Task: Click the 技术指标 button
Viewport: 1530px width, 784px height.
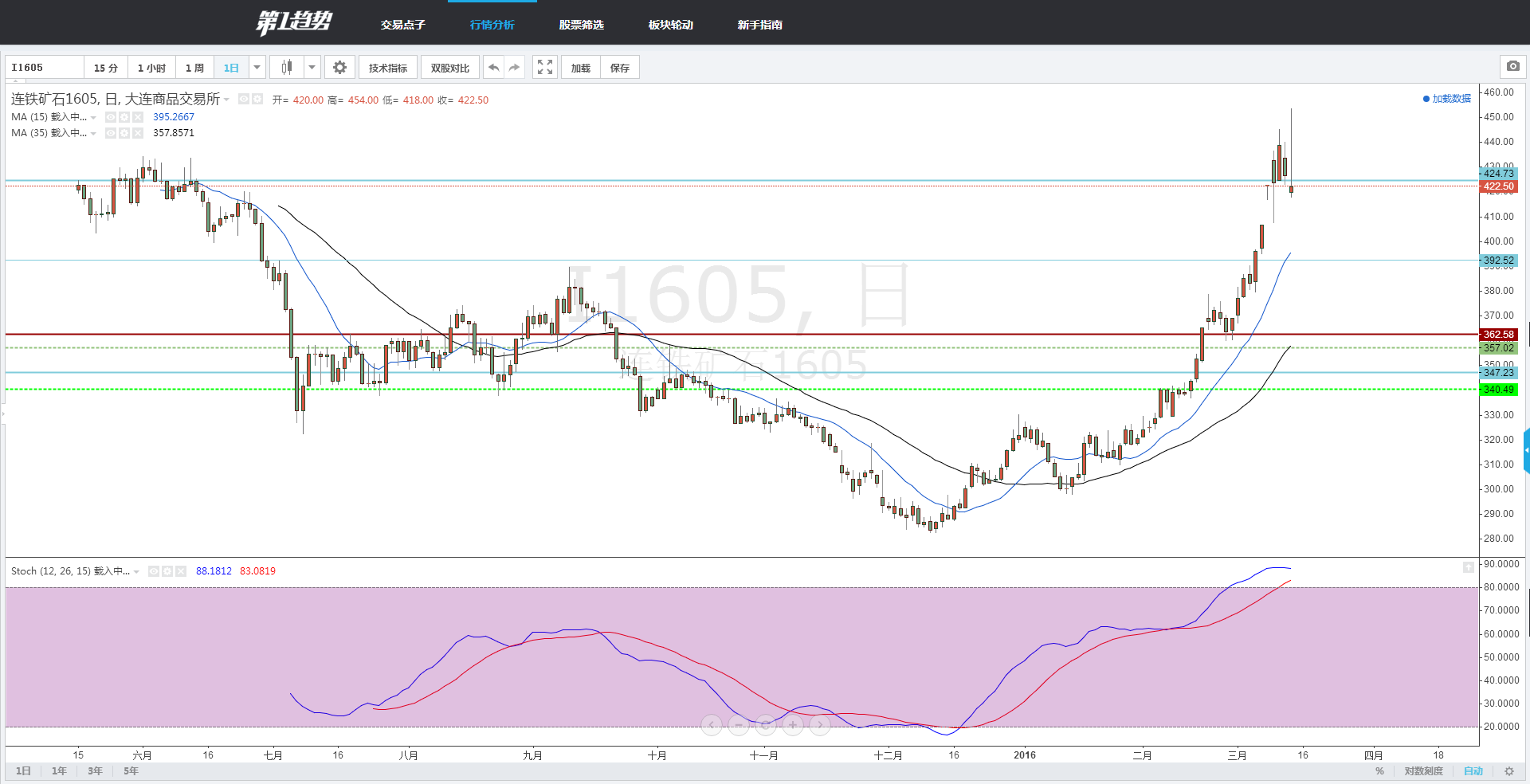Action: click(x=388, y=68)
